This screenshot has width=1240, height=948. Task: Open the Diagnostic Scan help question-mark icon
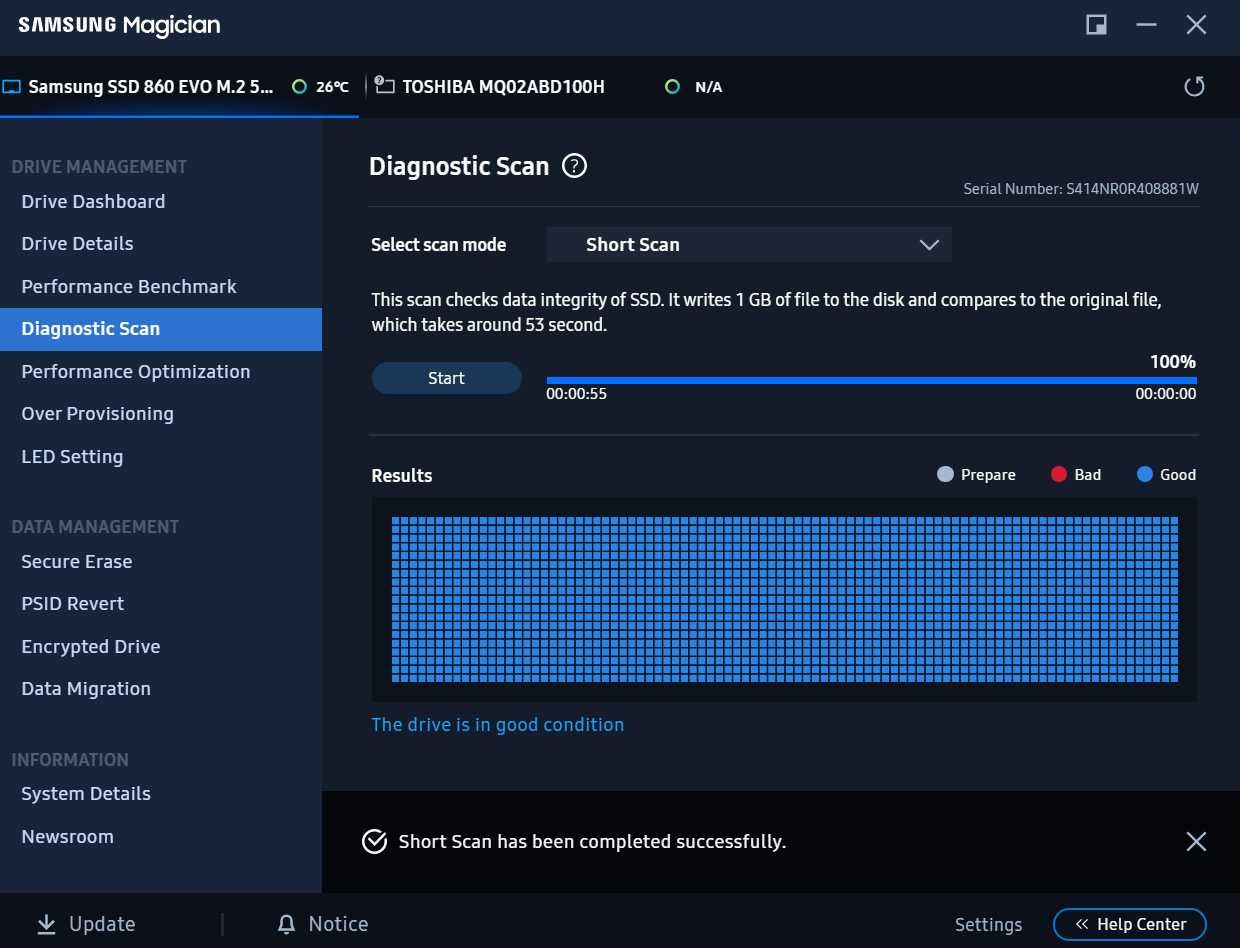(x=574, y=166)
